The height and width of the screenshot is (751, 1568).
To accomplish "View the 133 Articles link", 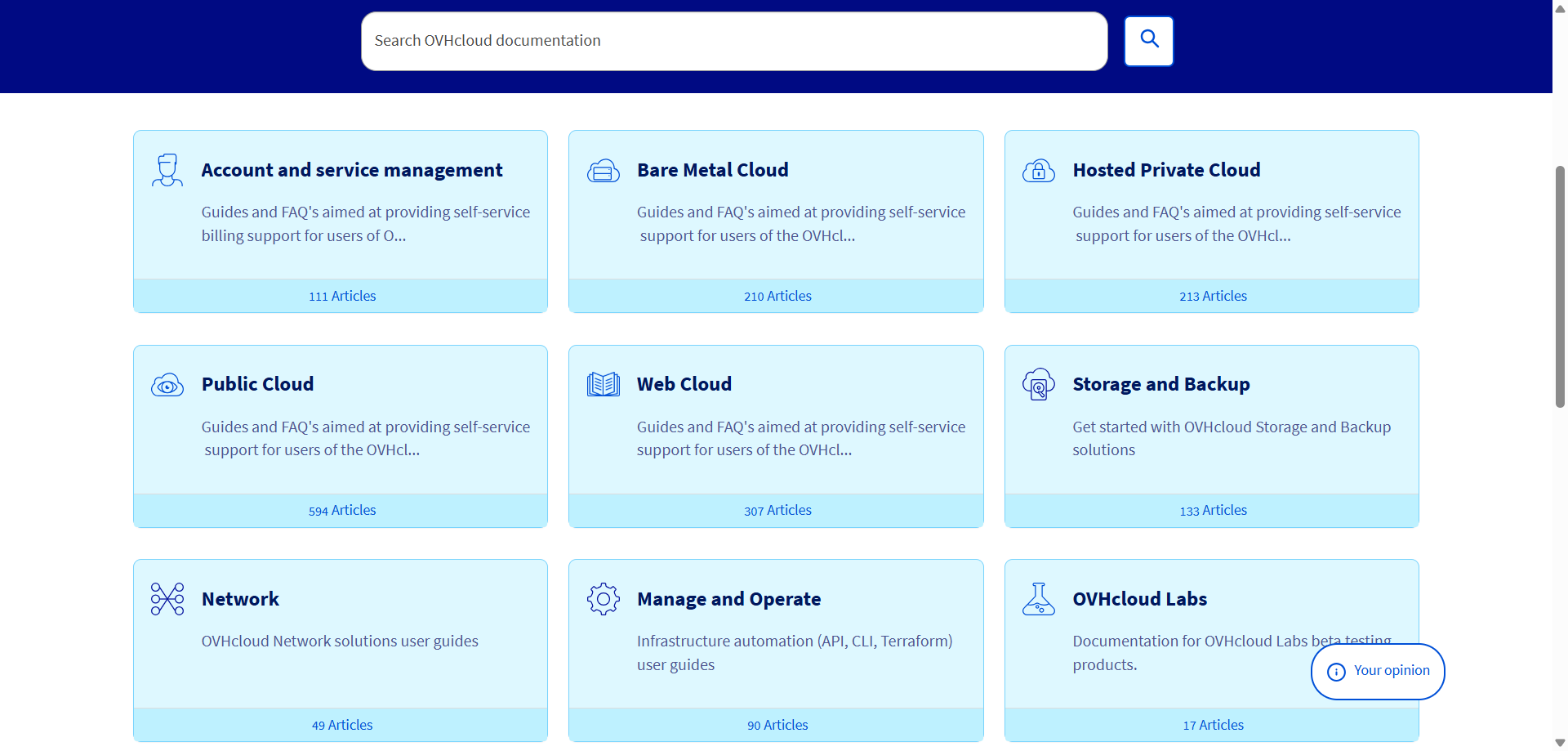I will coord(1213,510).
